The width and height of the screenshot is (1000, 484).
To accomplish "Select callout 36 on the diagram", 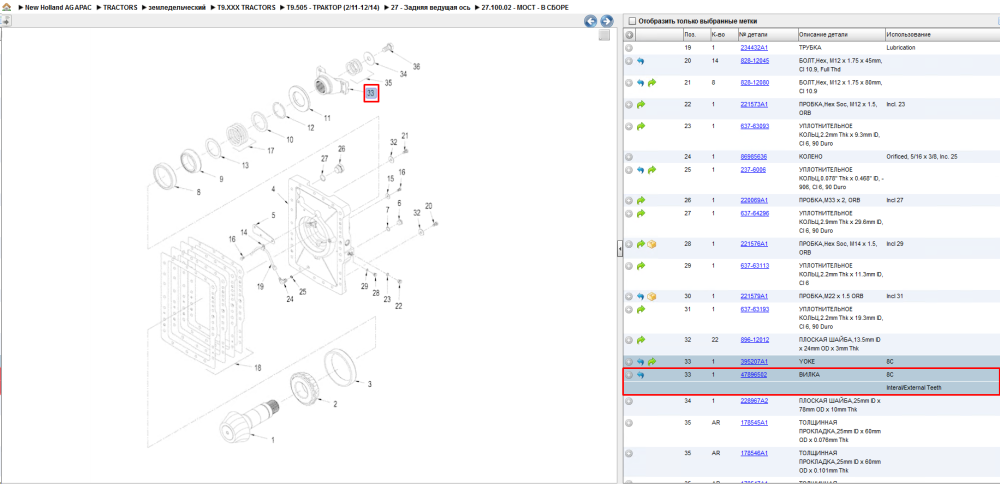I will tap(416, 66).
